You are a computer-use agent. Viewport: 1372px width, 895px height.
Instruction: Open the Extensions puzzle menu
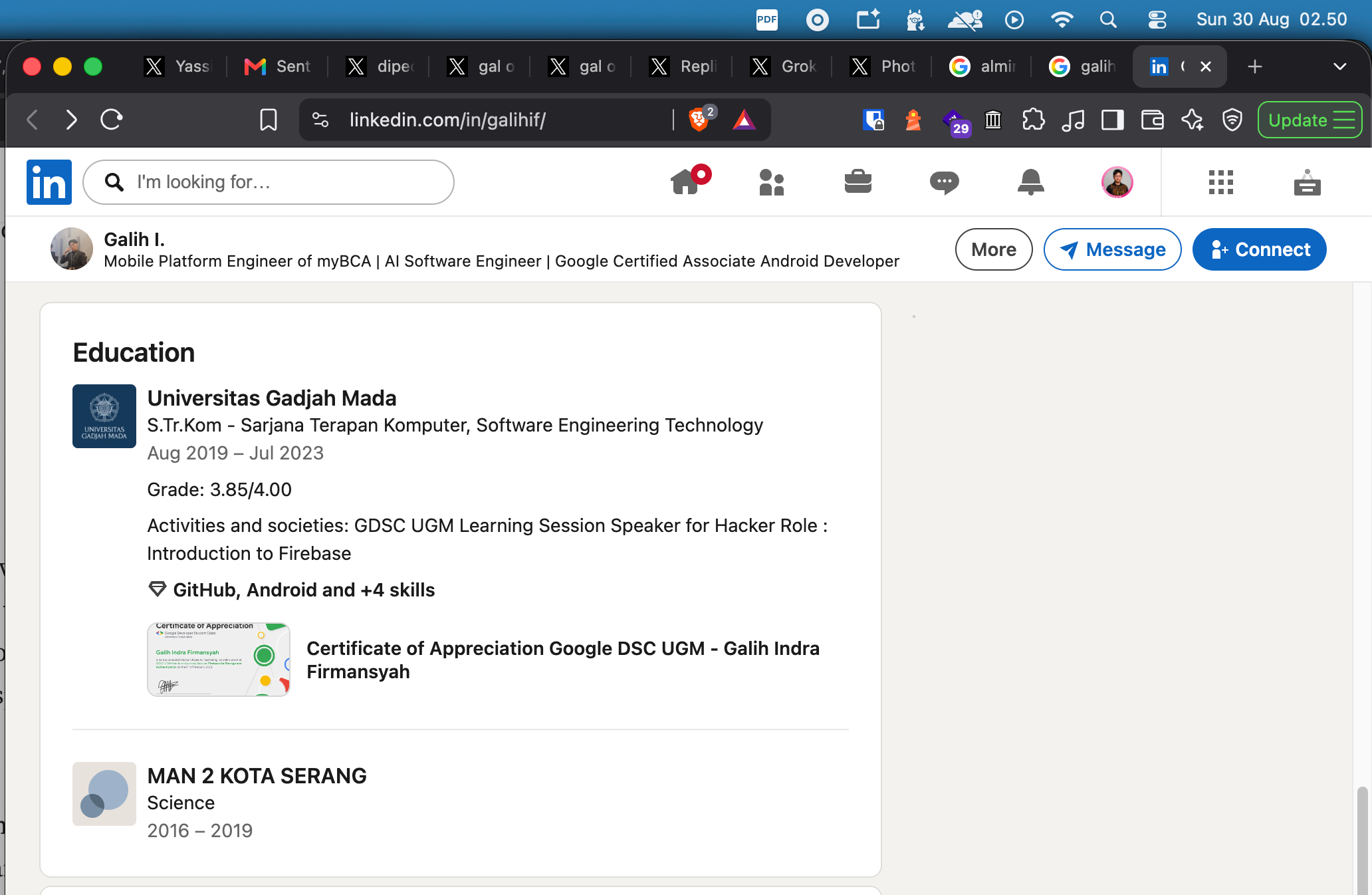tap(1033, 120)
